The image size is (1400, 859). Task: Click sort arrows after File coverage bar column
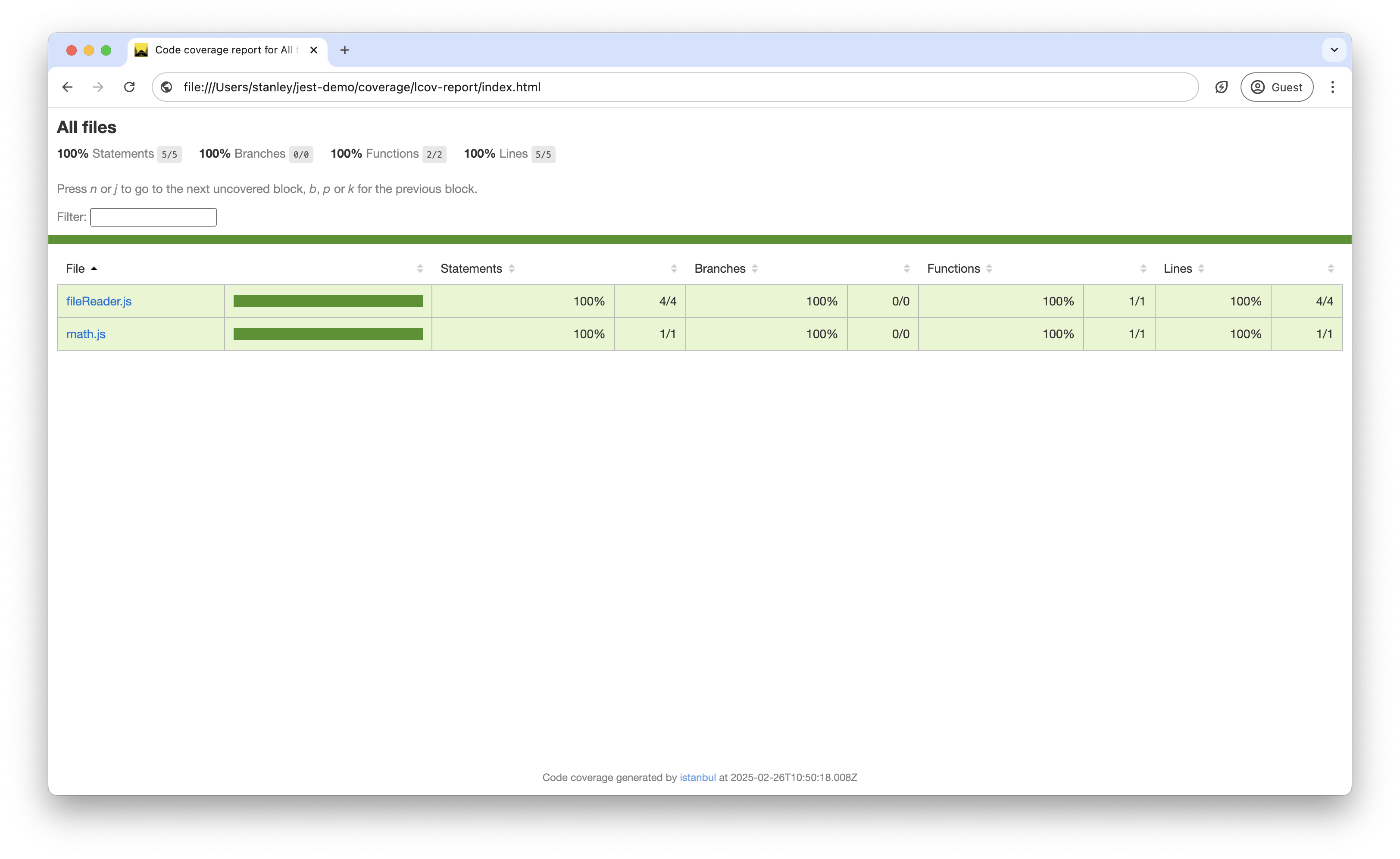420,268
